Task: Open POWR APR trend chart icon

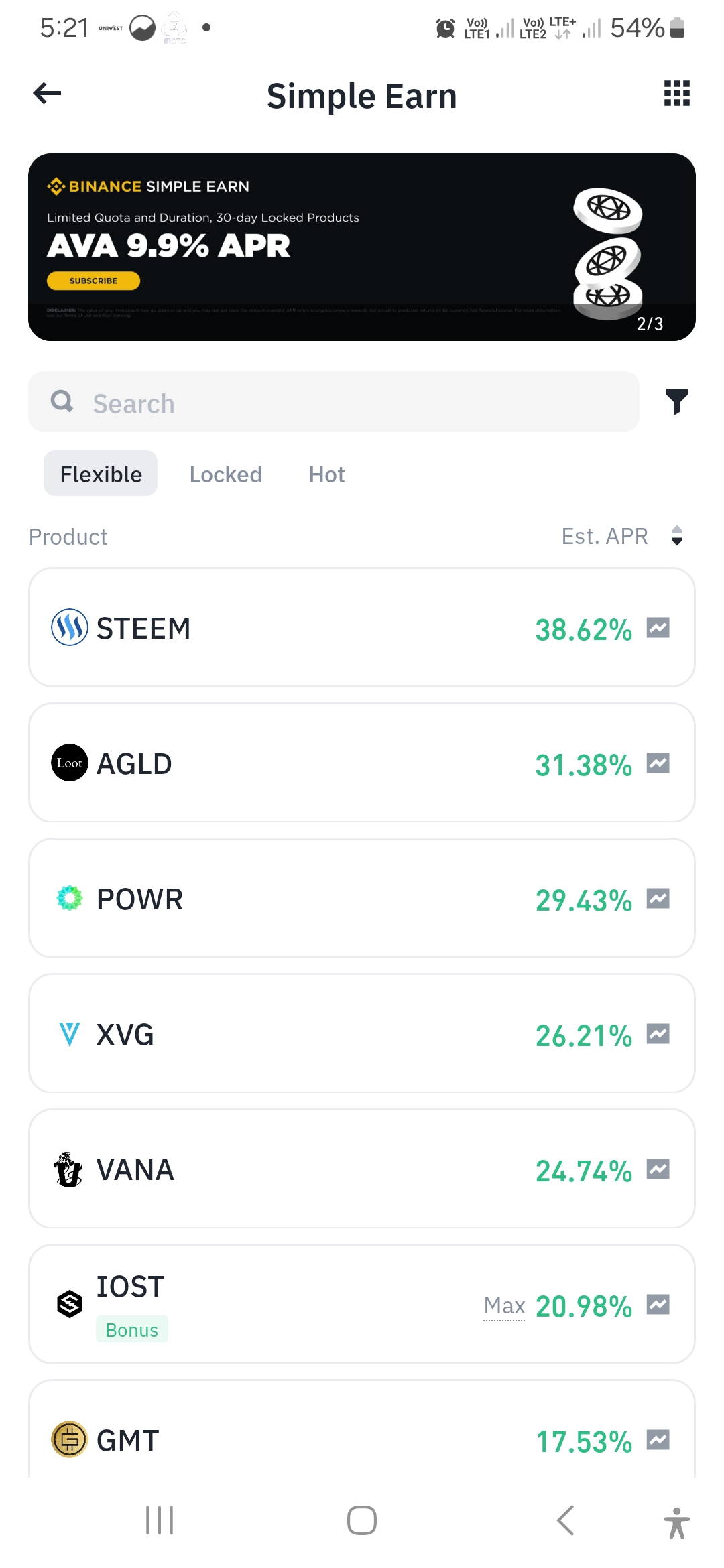Action: tap(658, 899)
